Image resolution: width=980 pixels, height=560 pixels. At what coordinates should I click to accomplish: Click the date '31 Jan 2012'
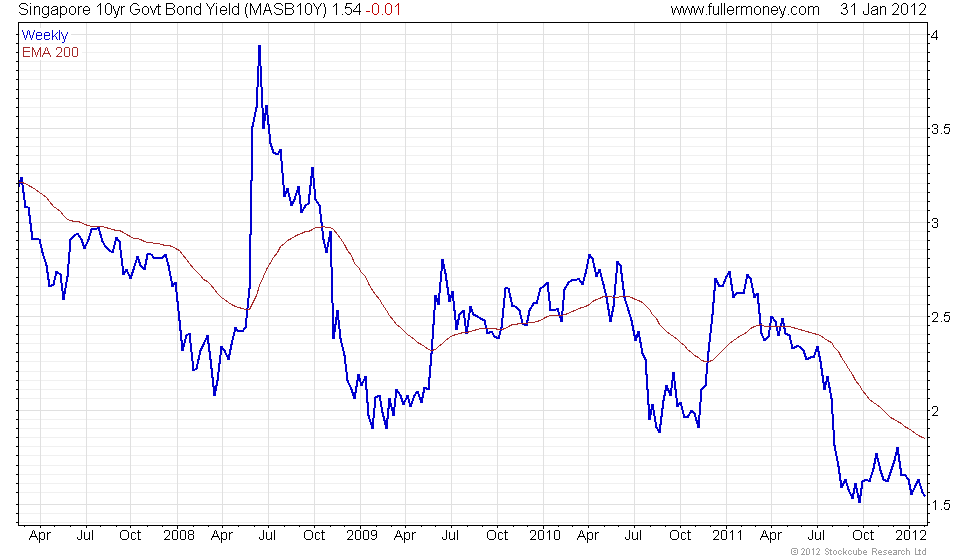(883, 10)
